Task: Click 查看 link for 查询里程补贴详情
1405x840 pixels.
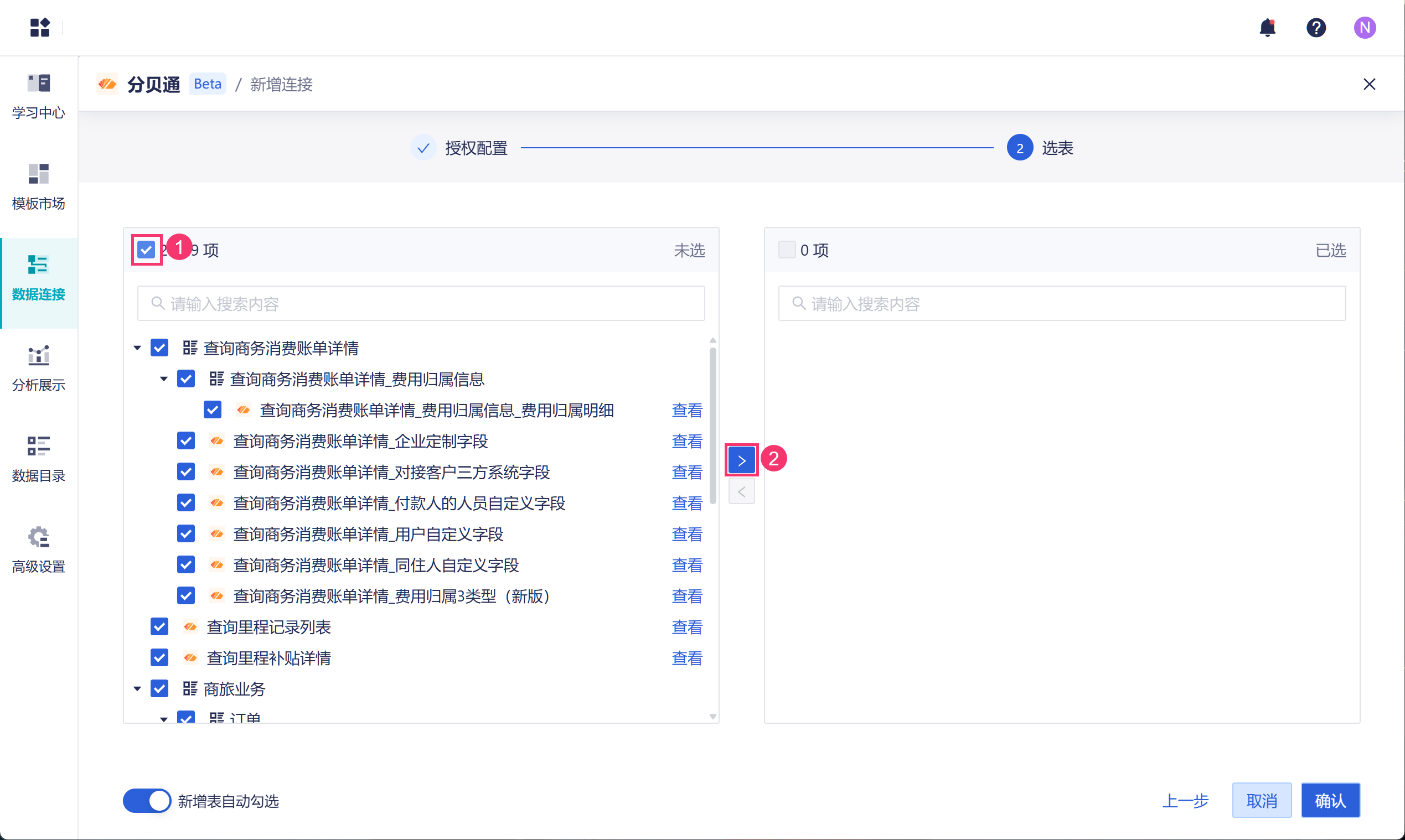Action: pyautogui.click(x=686, y=658)
